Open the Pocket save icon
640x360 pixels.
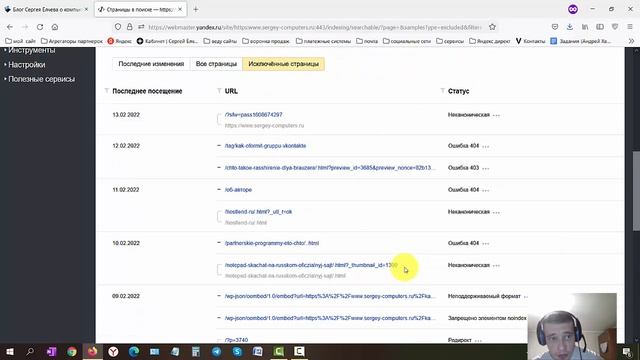pos(555,27)
